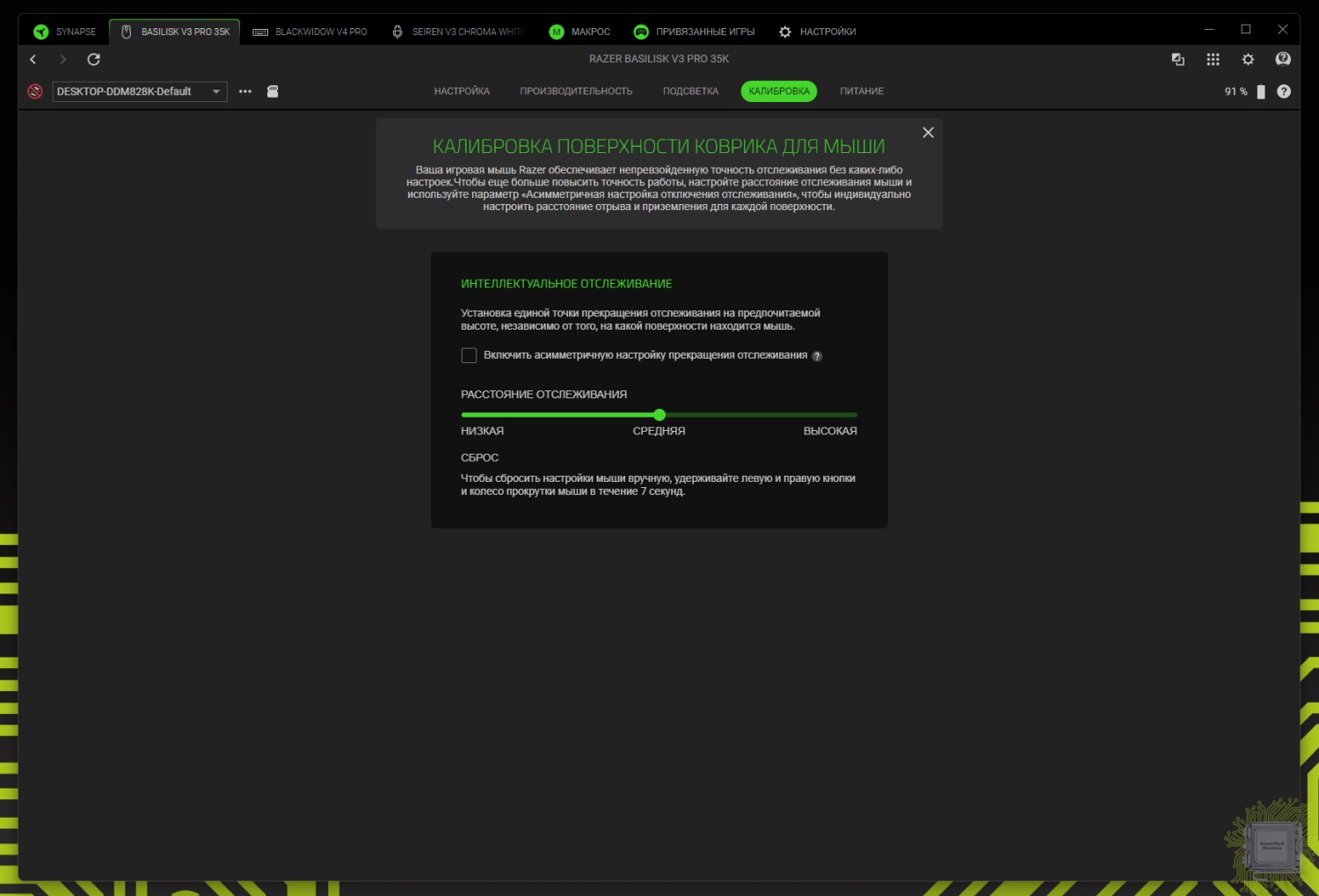Set tracking distance slider to ВЫСОКАЯ end

[855, 415]
